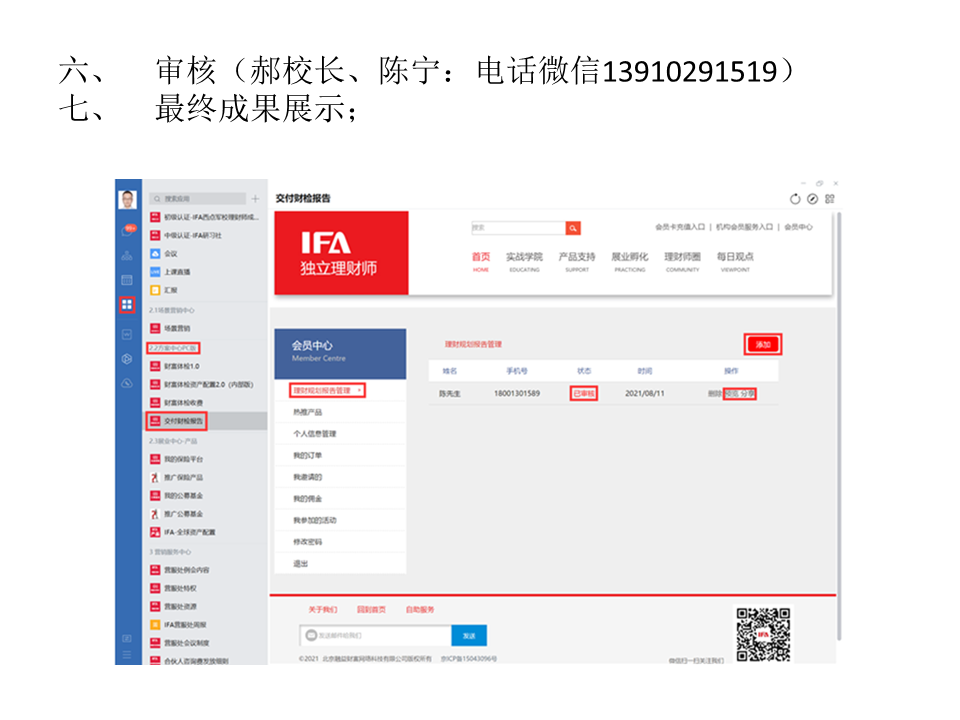Click the 回到首页 footer link

pos(371,610)
